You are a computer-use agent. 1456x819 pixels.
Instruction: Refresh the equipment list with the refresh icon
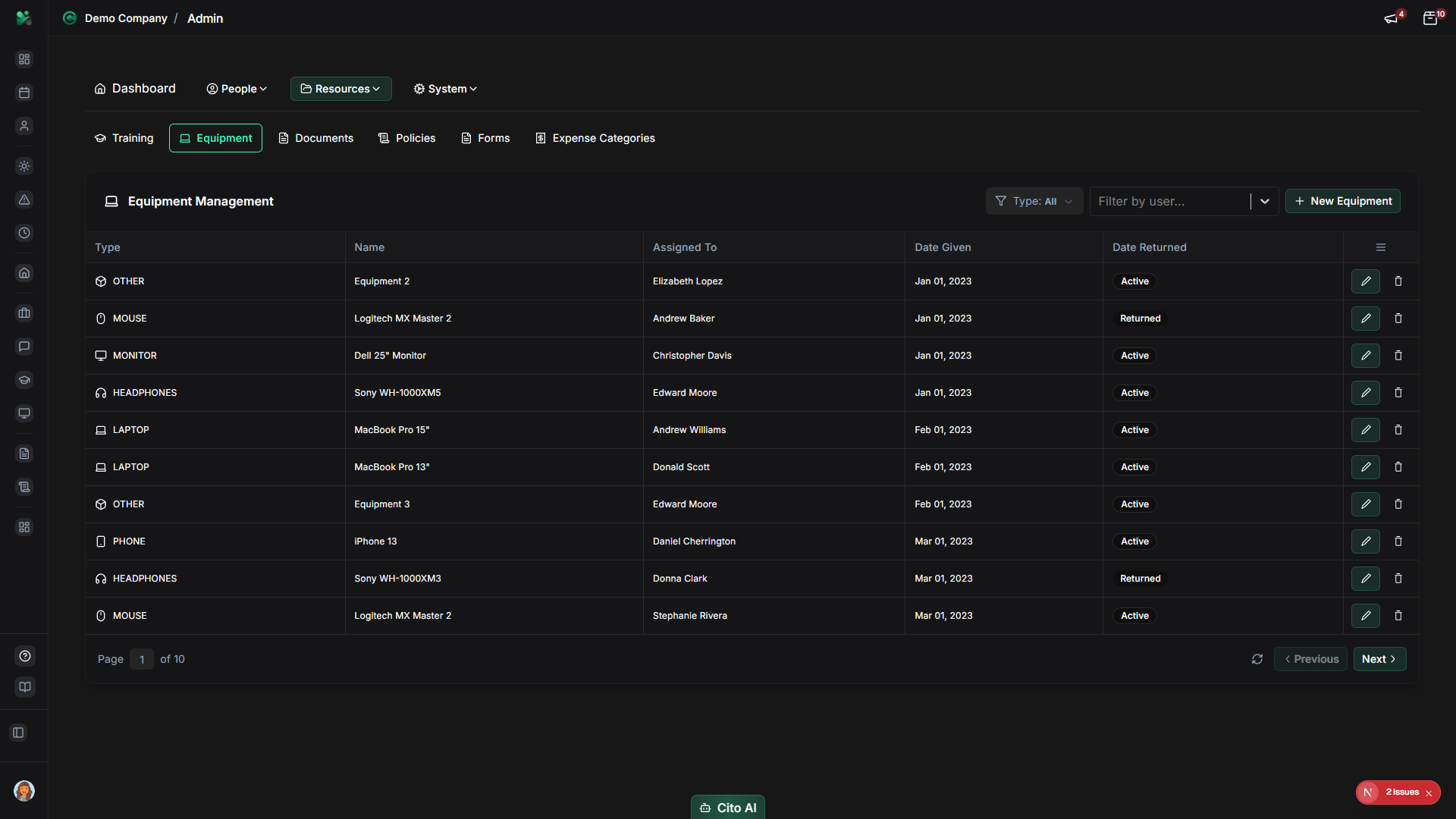[x=1257, y=659]
